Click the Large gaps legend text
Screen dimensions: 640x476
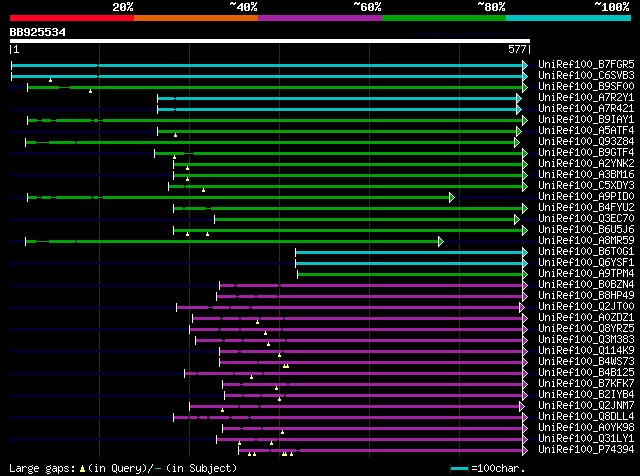123,468
